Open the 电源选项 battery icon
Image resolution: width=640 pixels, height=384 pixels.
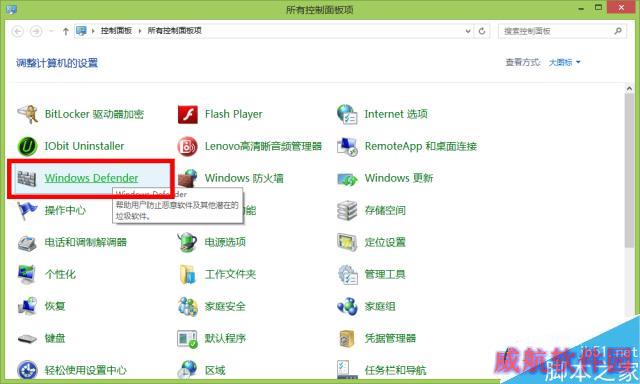(x=187, y=242)
